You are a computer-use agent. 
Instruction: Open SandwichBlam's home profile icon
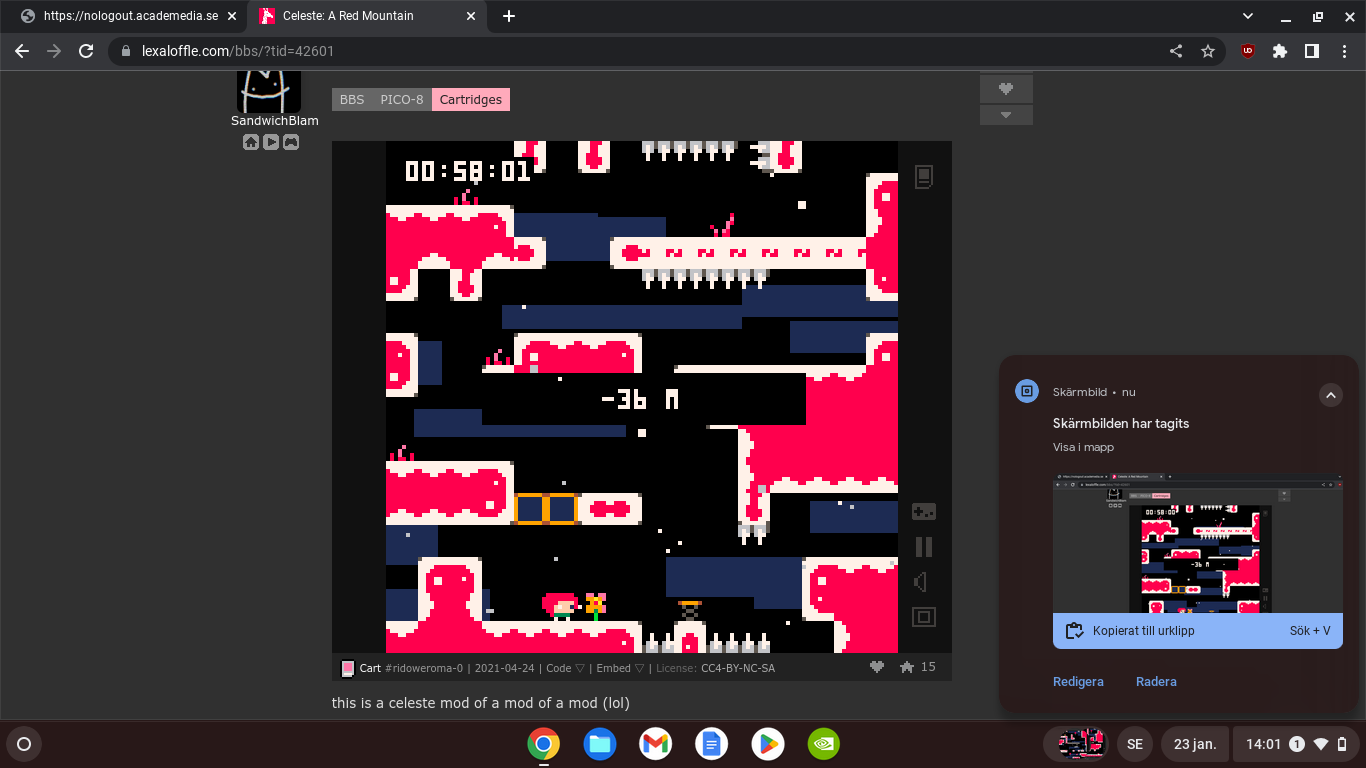coord(251,142)
